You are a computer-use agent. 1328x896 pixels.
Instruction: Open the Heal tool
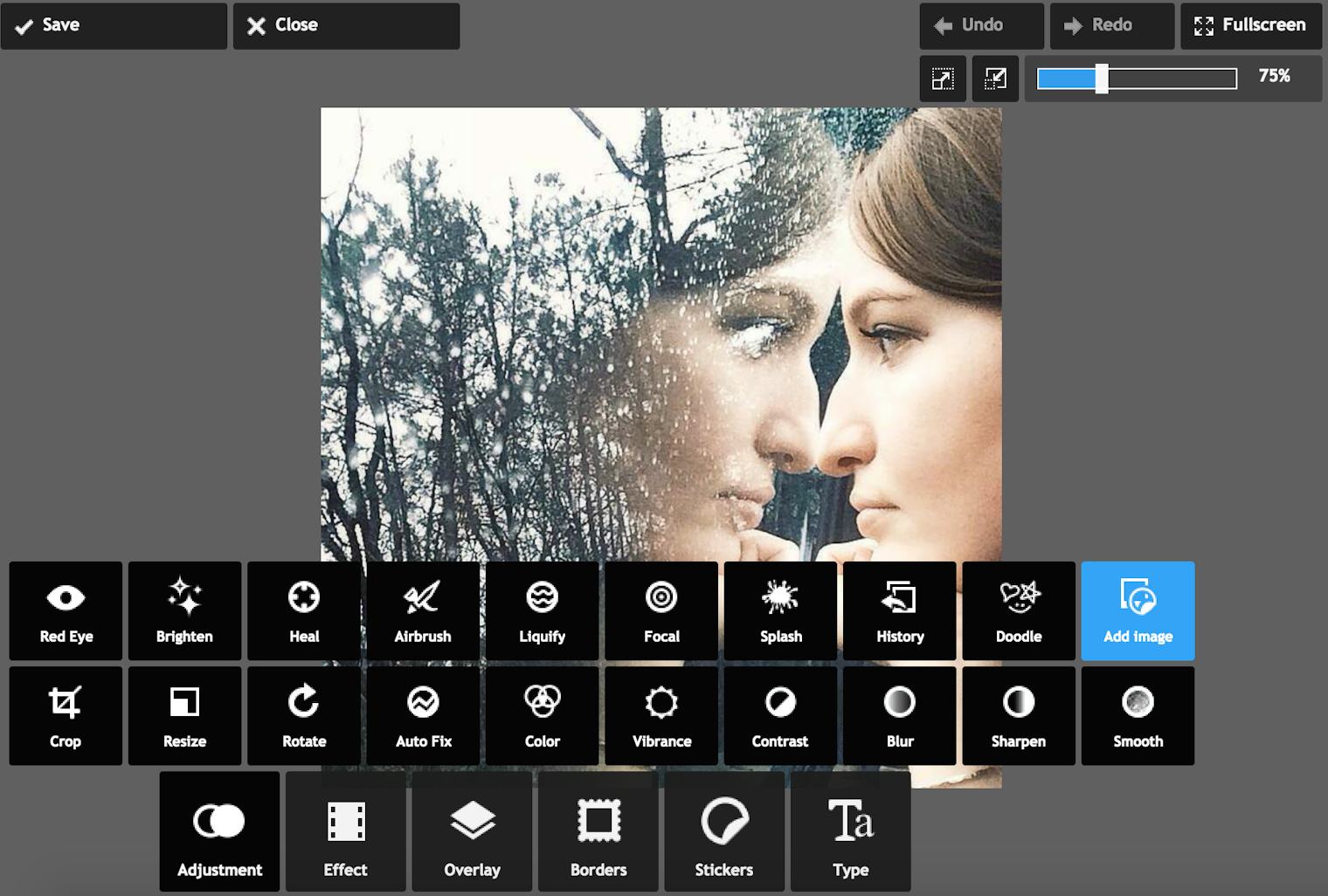tap(304, 611)
